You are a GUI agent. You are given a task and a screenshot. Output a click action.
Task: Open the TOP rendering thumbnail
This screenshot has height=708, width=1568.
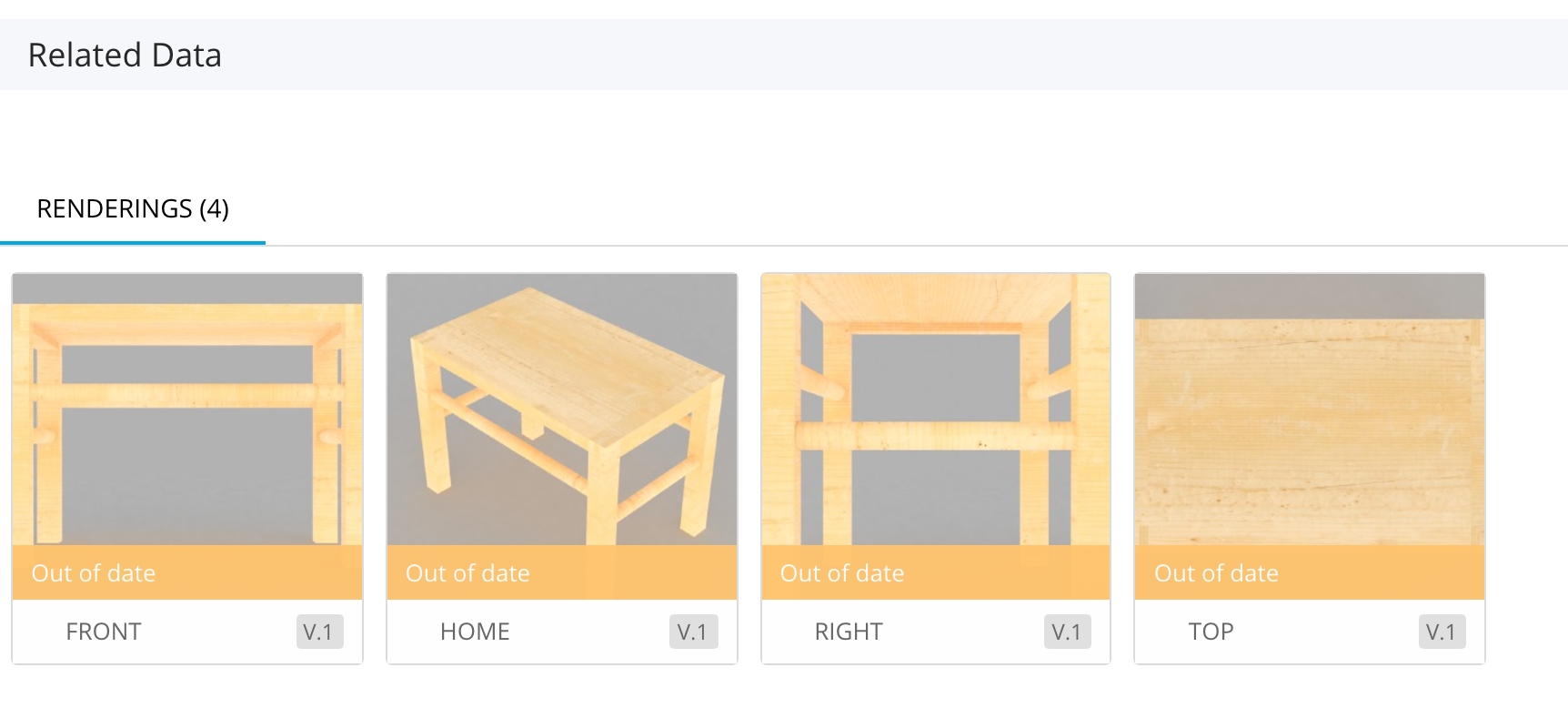[1309, 410]
